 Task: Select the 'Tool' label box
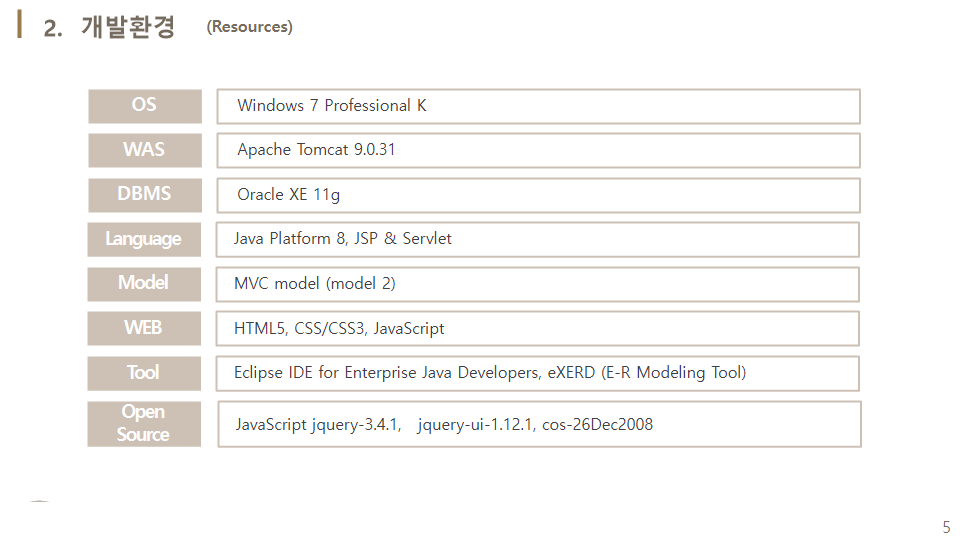[144, 373]
